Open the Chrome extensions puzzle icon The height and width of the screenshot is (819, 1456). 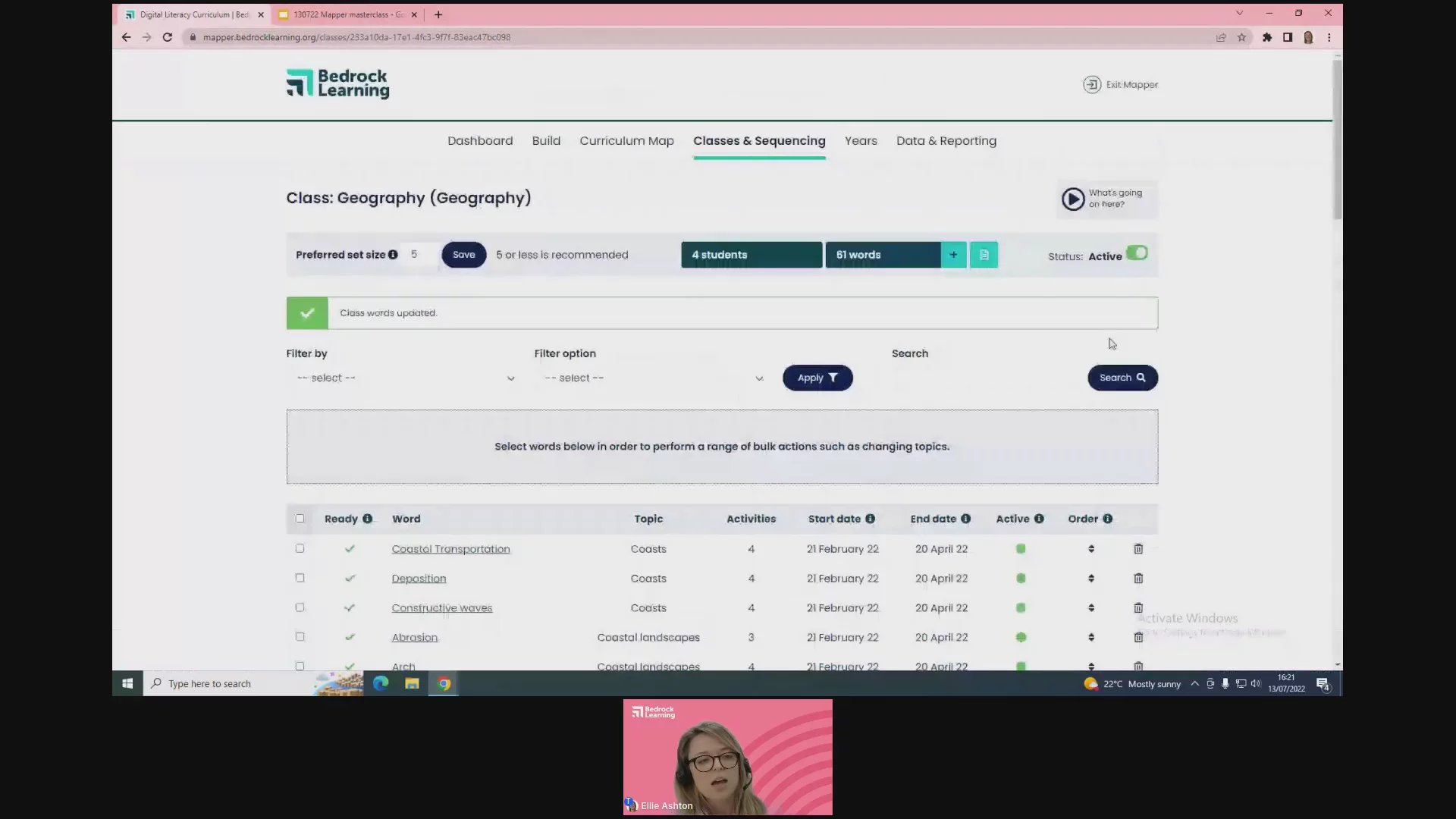[1266, 37]
